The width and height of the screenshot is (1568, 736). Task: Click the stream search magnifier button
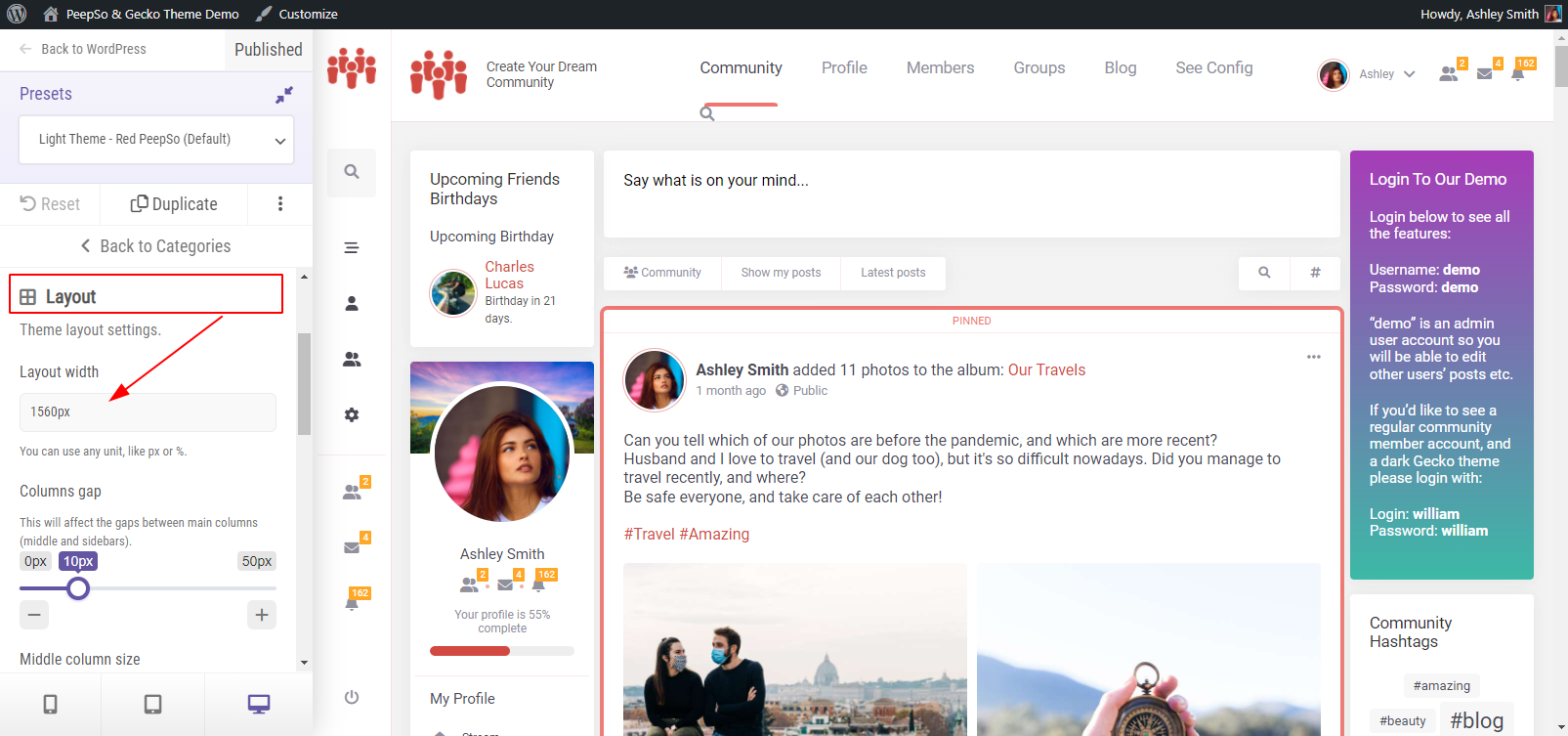click(x=1264, y=273)
